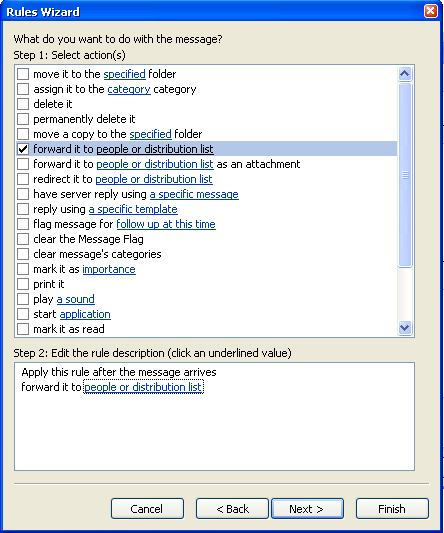Enable 'have server reply using' checkbox

click(x=23, y=194)
